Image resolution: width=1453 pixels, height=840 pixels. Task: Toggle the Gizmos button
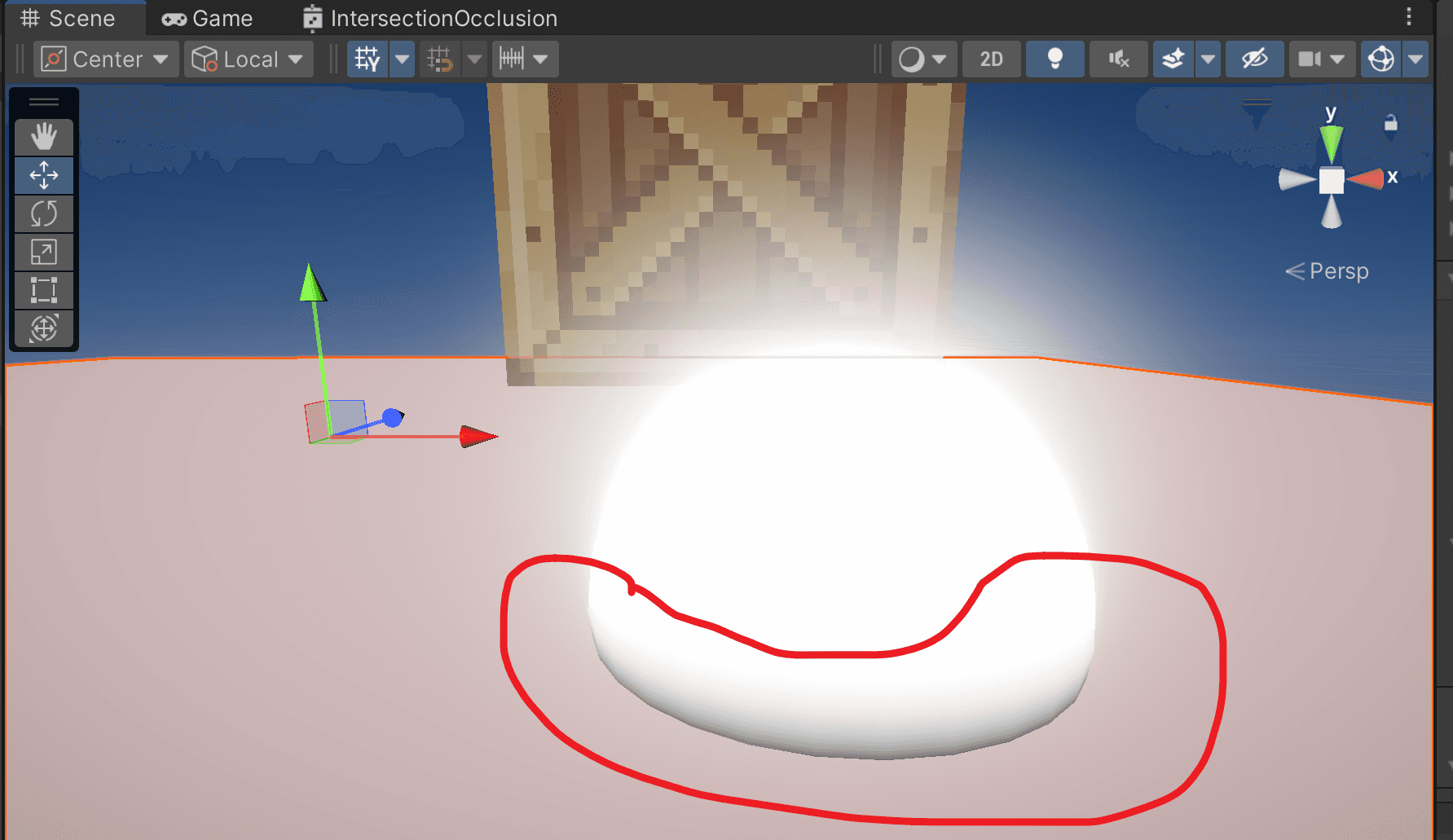click(x=1381, y=59)
